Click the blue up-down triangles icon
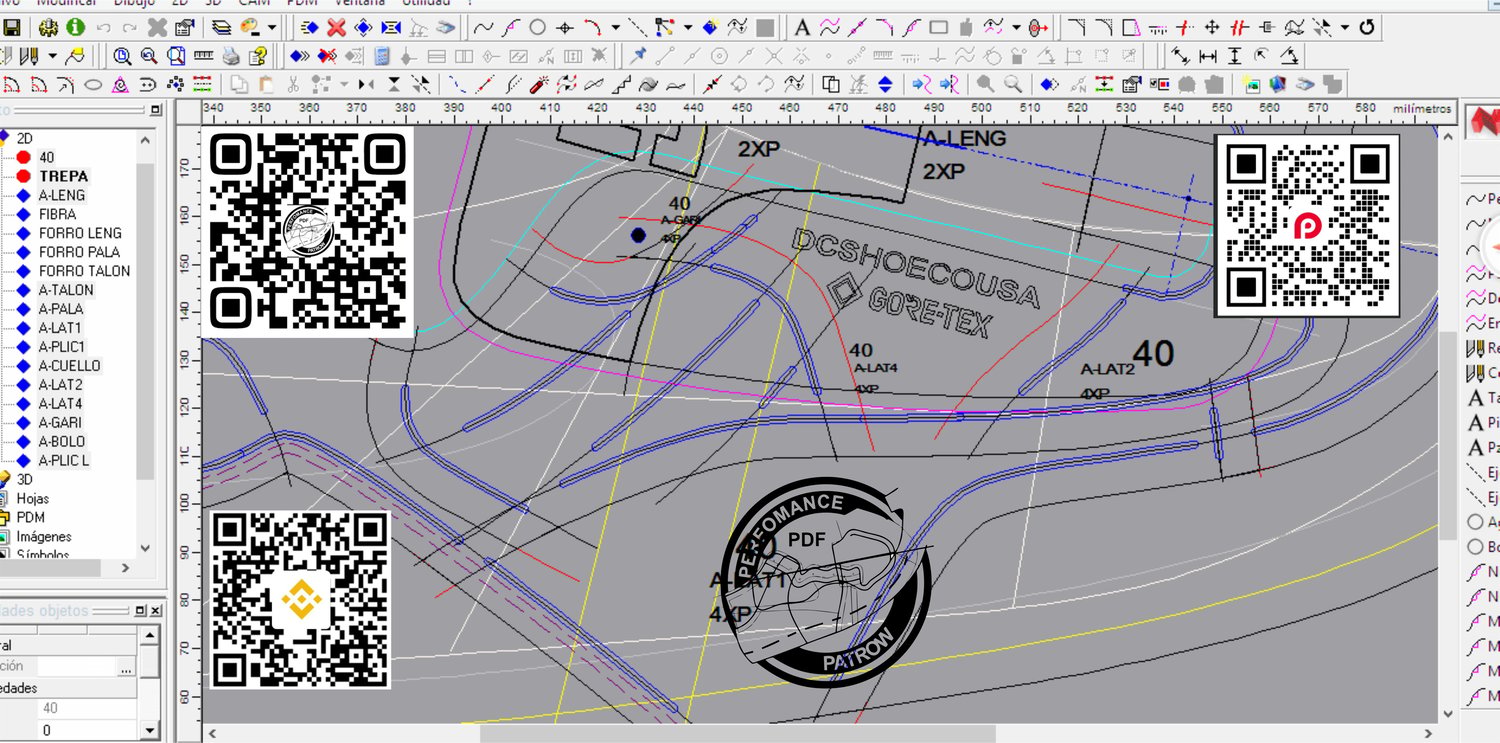1500x743 pixels. [x=885, y=84]
